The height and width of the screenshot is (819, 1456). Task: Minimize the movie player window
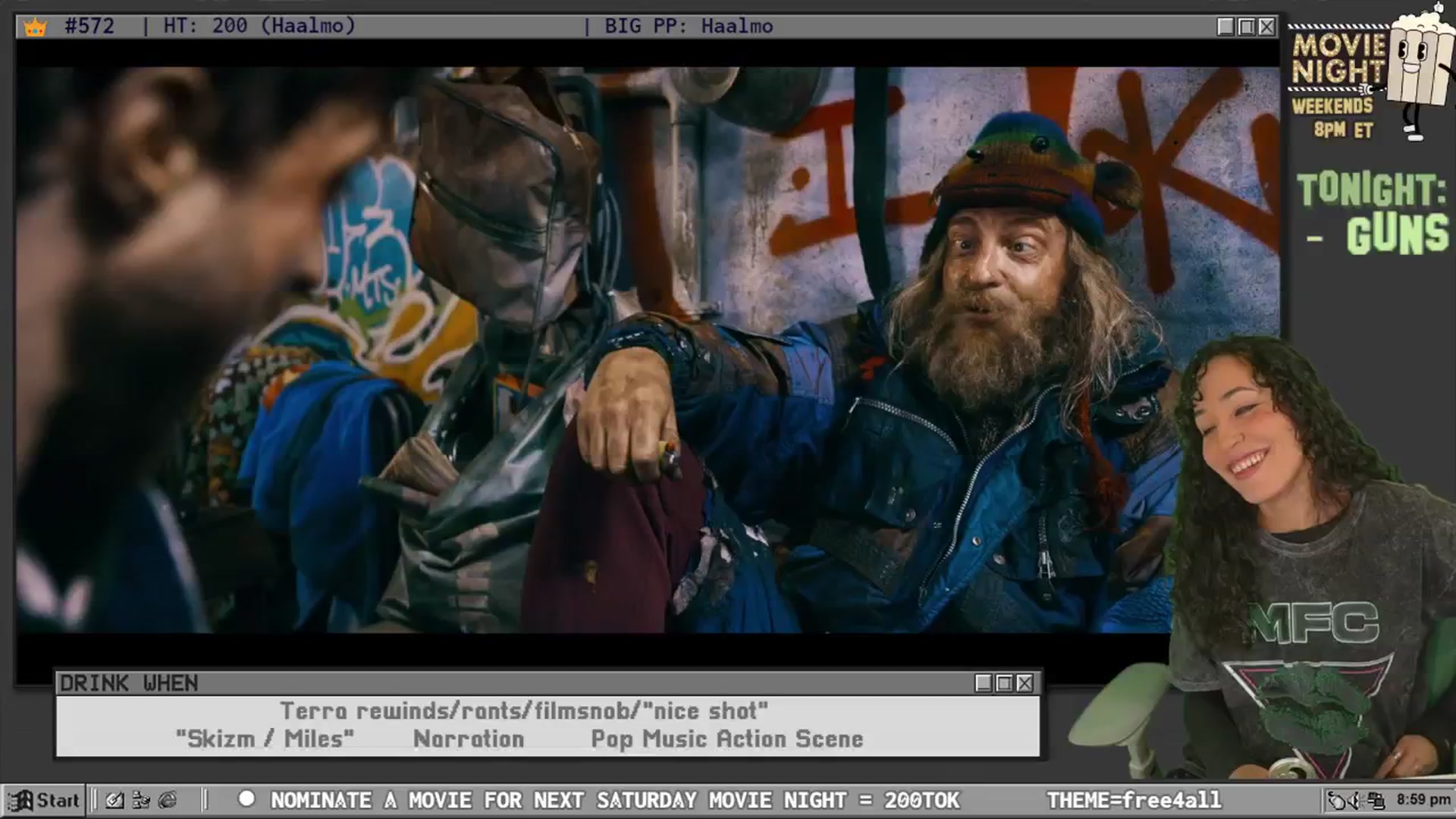tap(1225, 27)
